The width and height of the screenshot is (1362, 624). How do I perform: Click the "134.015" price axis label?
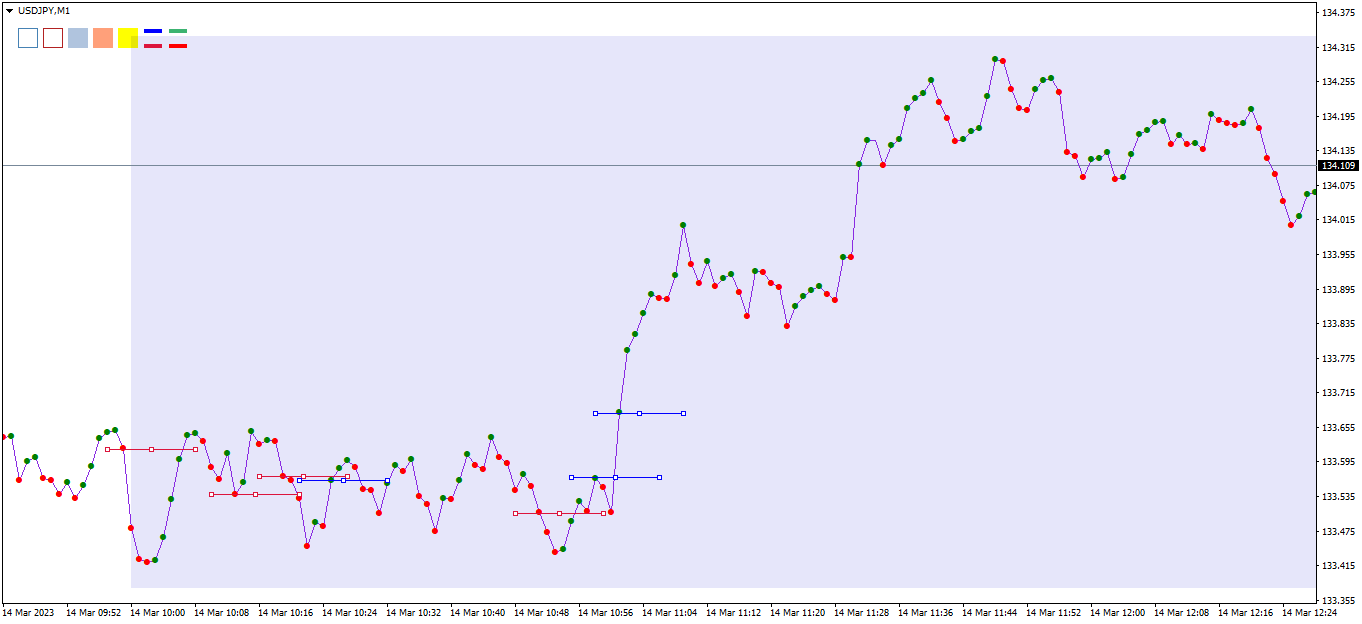point(1338,220)
